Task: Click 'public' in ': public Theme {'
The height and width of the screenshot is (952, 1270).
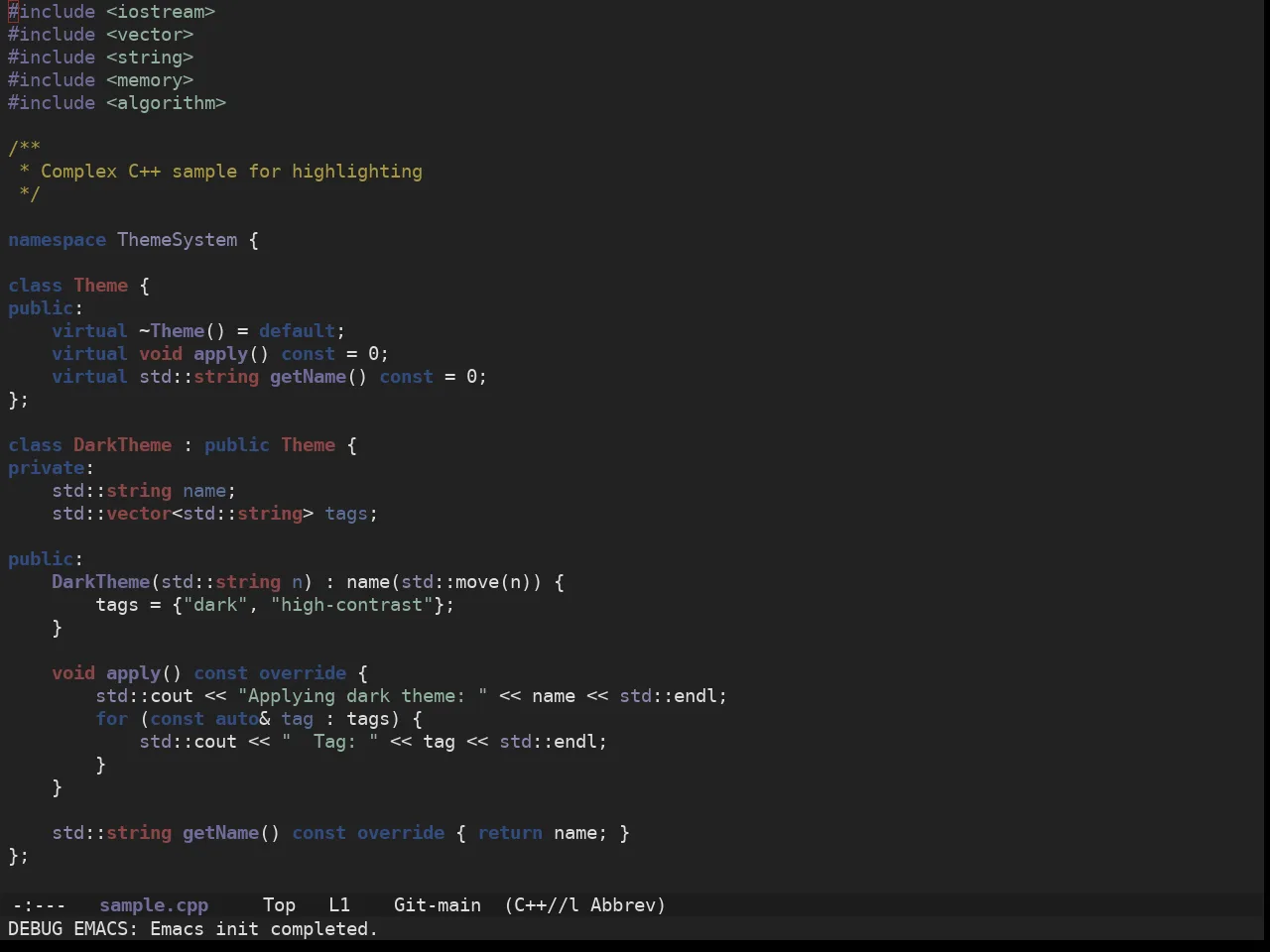Action: [x=237, y=445]
